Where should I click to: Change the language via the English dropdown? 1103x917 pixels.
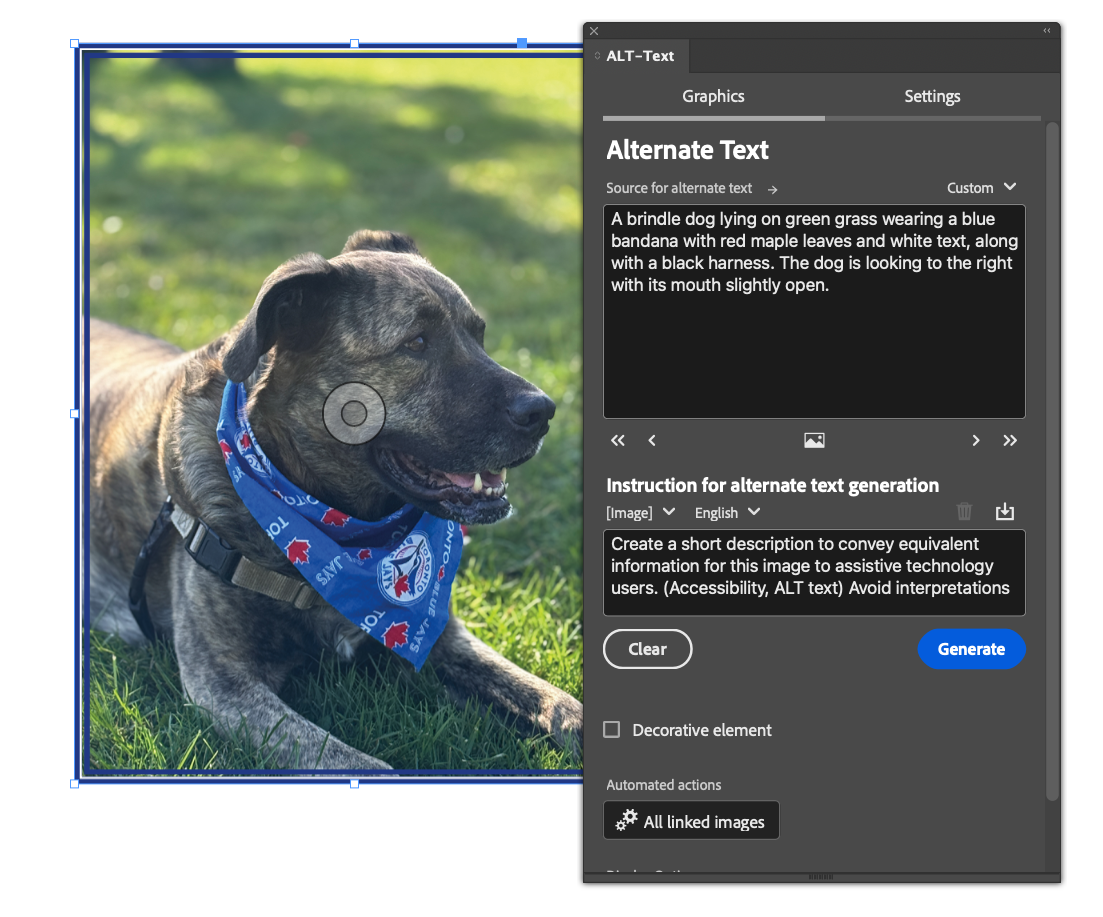point(726,512)
